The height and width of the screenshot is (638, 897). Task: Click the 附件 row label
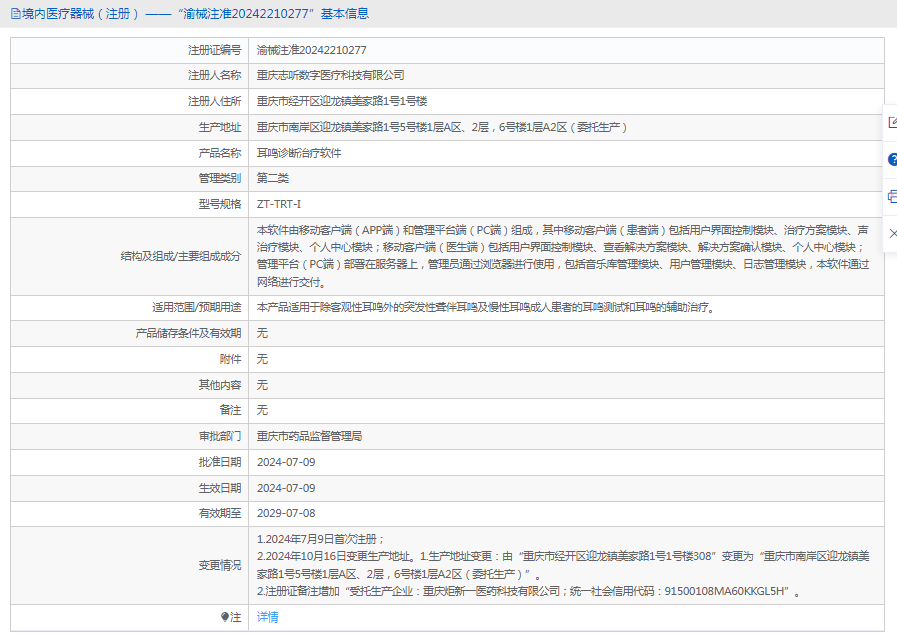(231, 359)
